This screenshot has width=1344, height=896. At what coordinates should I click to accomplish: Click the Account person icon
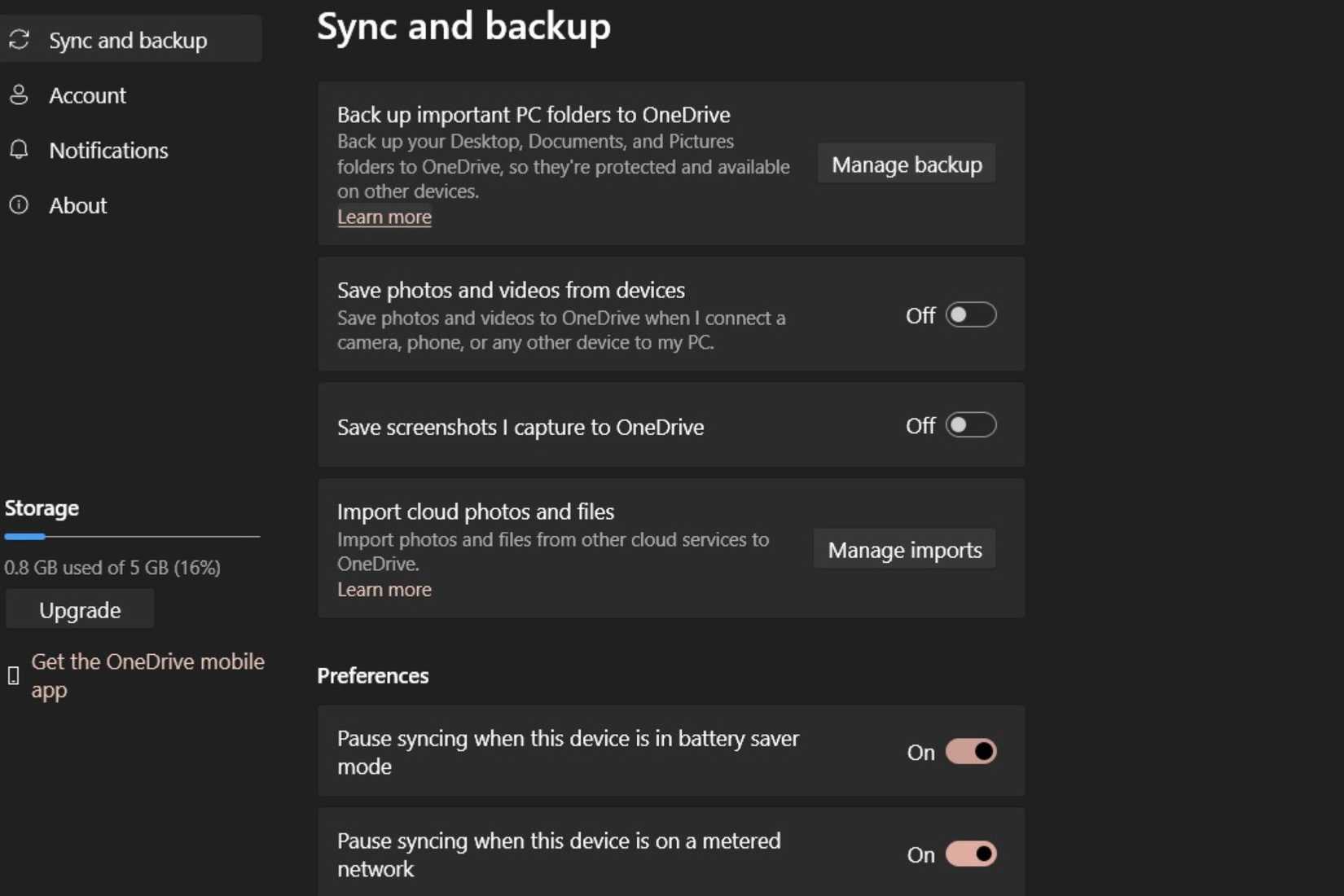19,95
